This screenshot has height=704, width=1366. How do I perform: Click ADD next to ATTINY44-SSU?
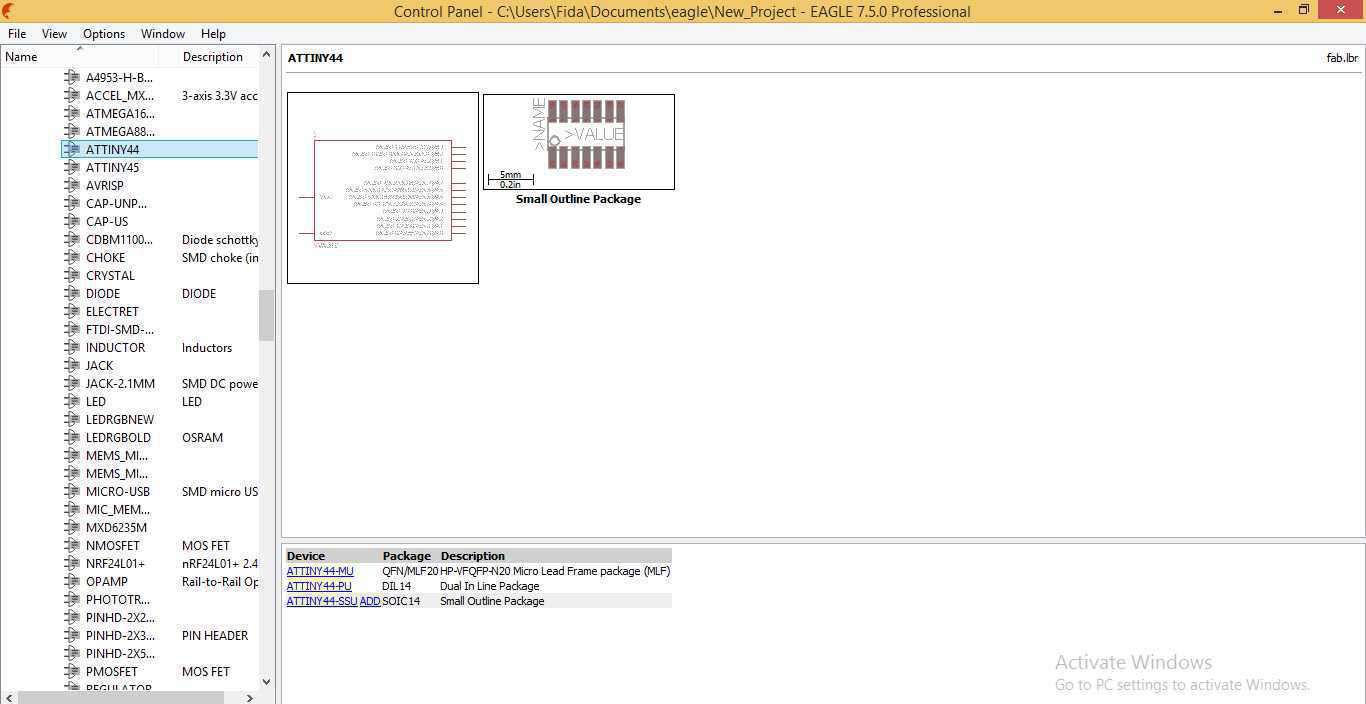click(x=370, y=601)
